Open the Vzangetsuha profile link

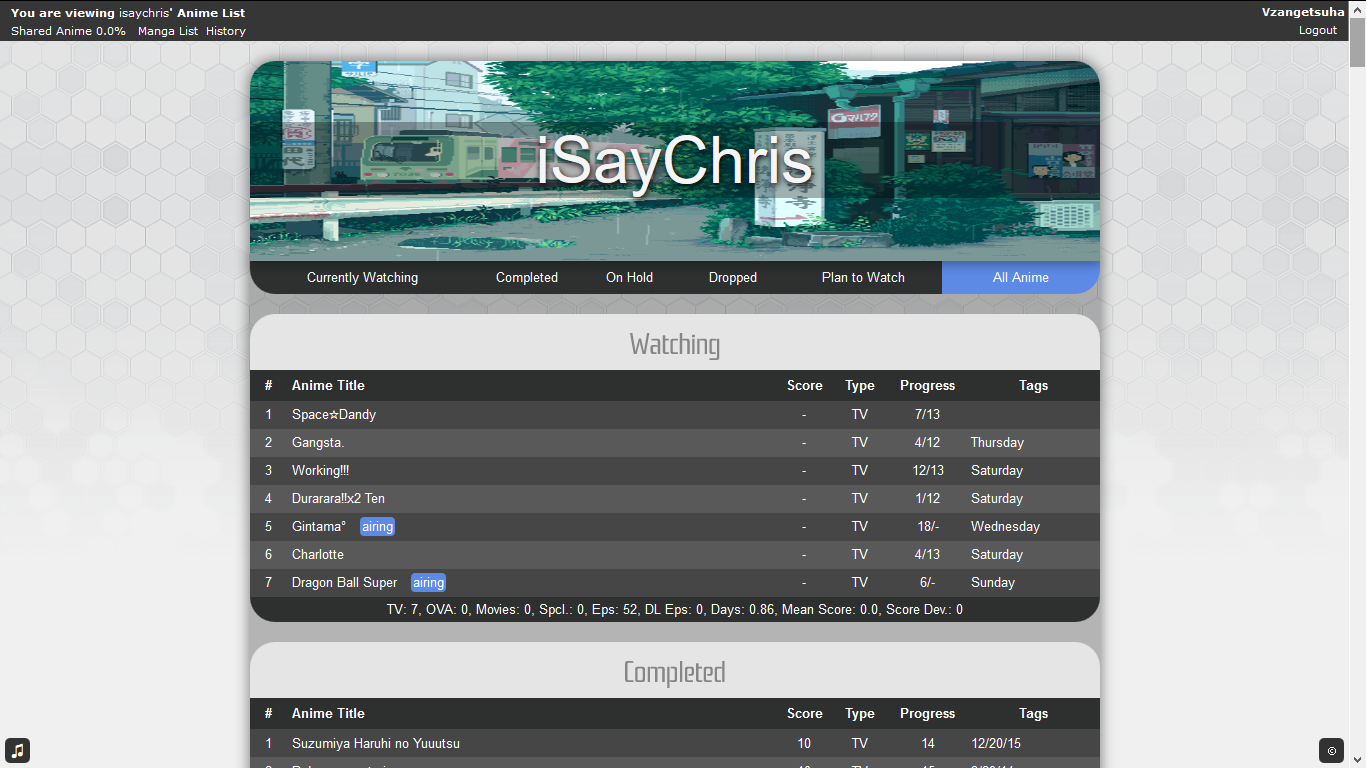[x=1302, y=12]
